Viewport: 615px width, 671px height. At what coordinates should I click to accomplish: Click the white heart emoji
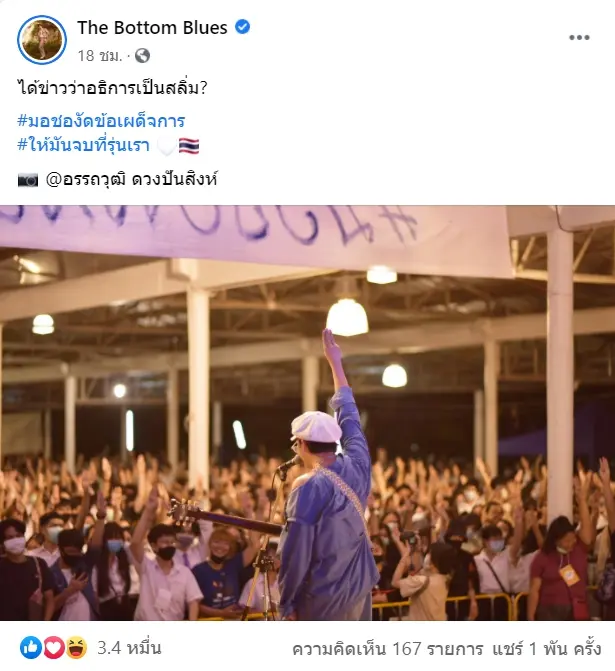[166, 146]
